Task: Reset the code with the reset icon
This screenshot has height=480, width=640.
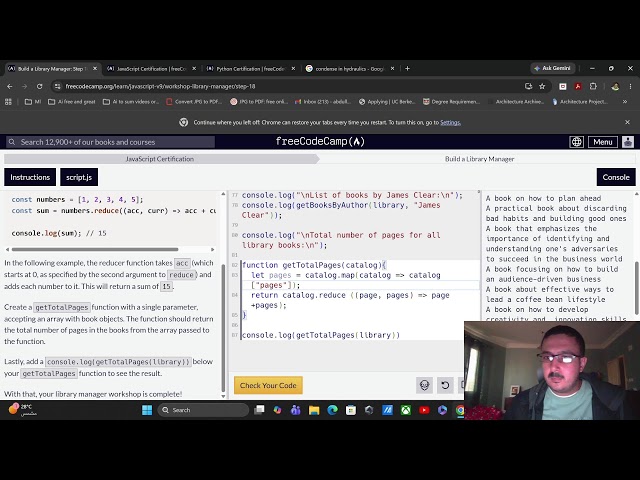Action: (x=445, y=385)
